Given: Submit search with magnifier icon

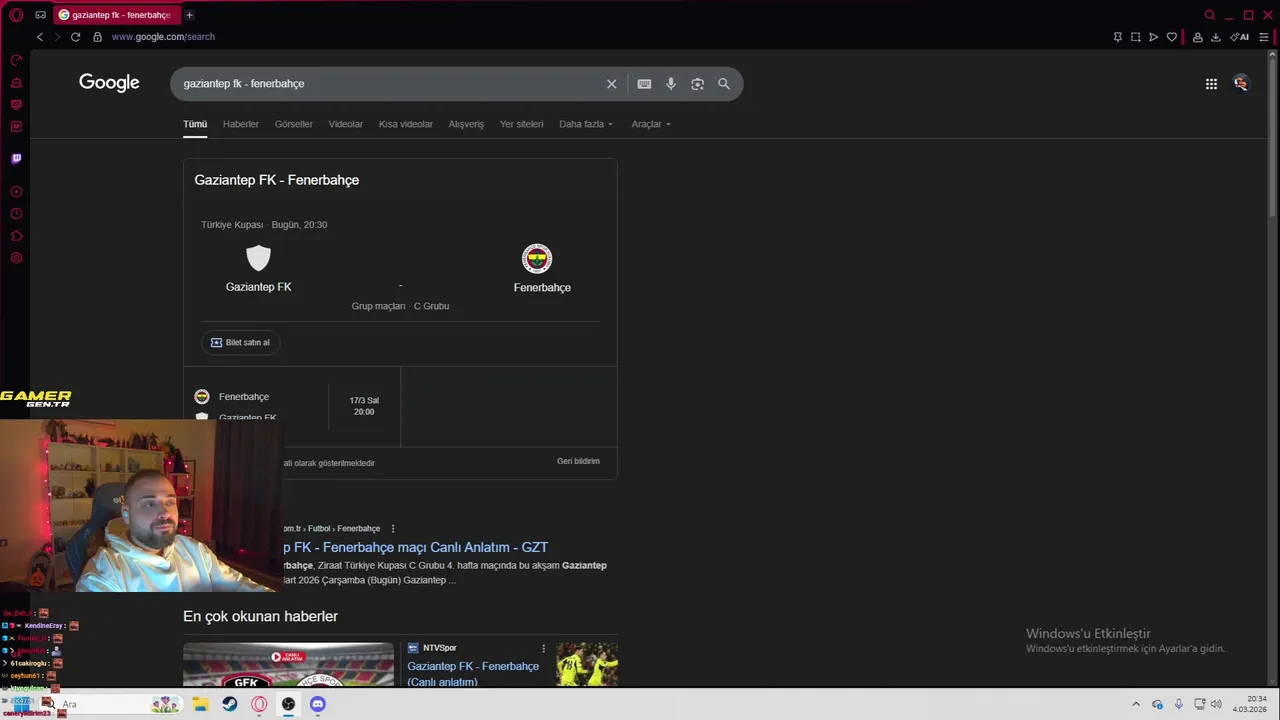Looking at the screenshot, I should pyautogui.click(x=723, y=84).
